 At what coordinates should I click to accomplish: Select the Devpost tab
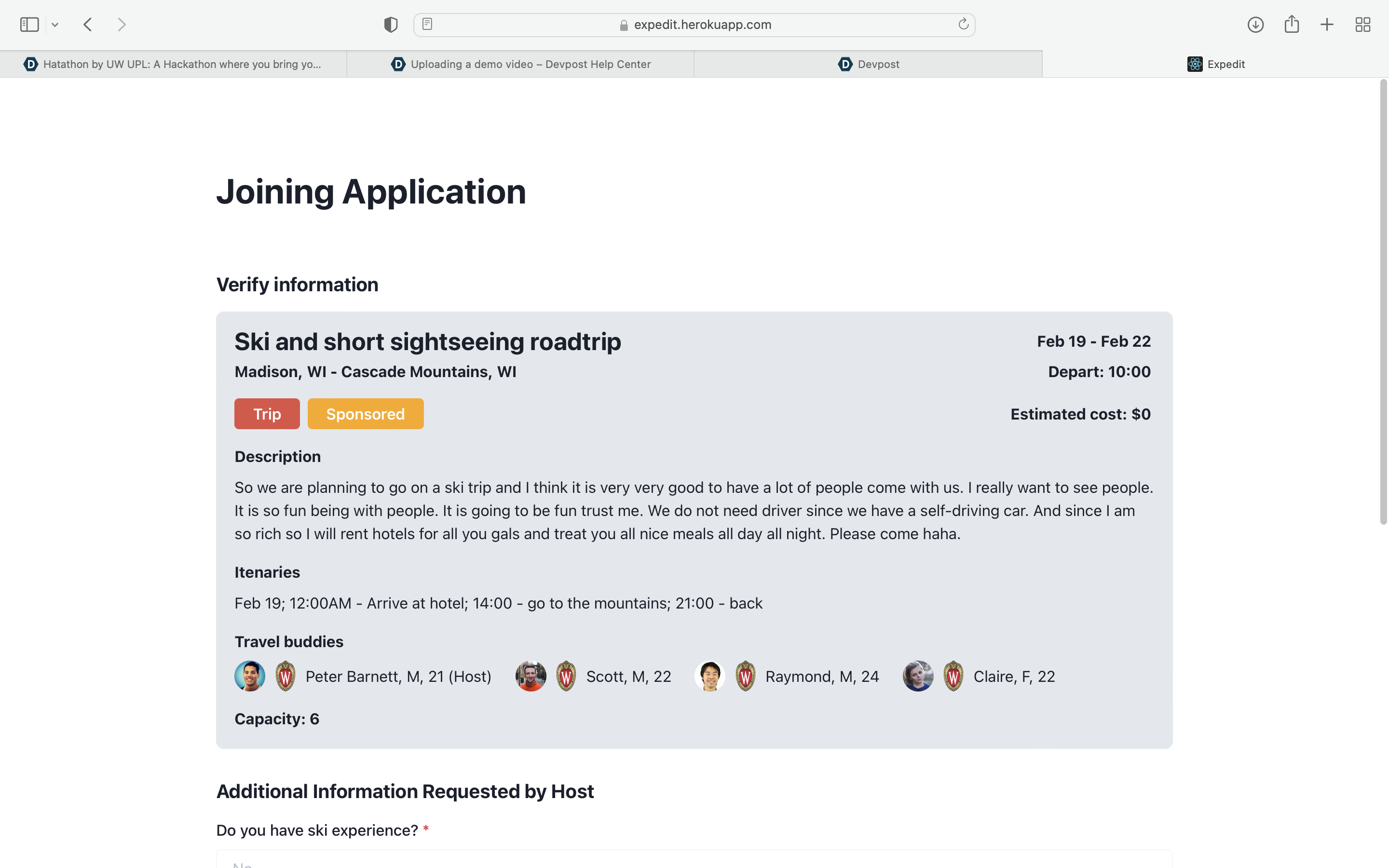point(868,64)
